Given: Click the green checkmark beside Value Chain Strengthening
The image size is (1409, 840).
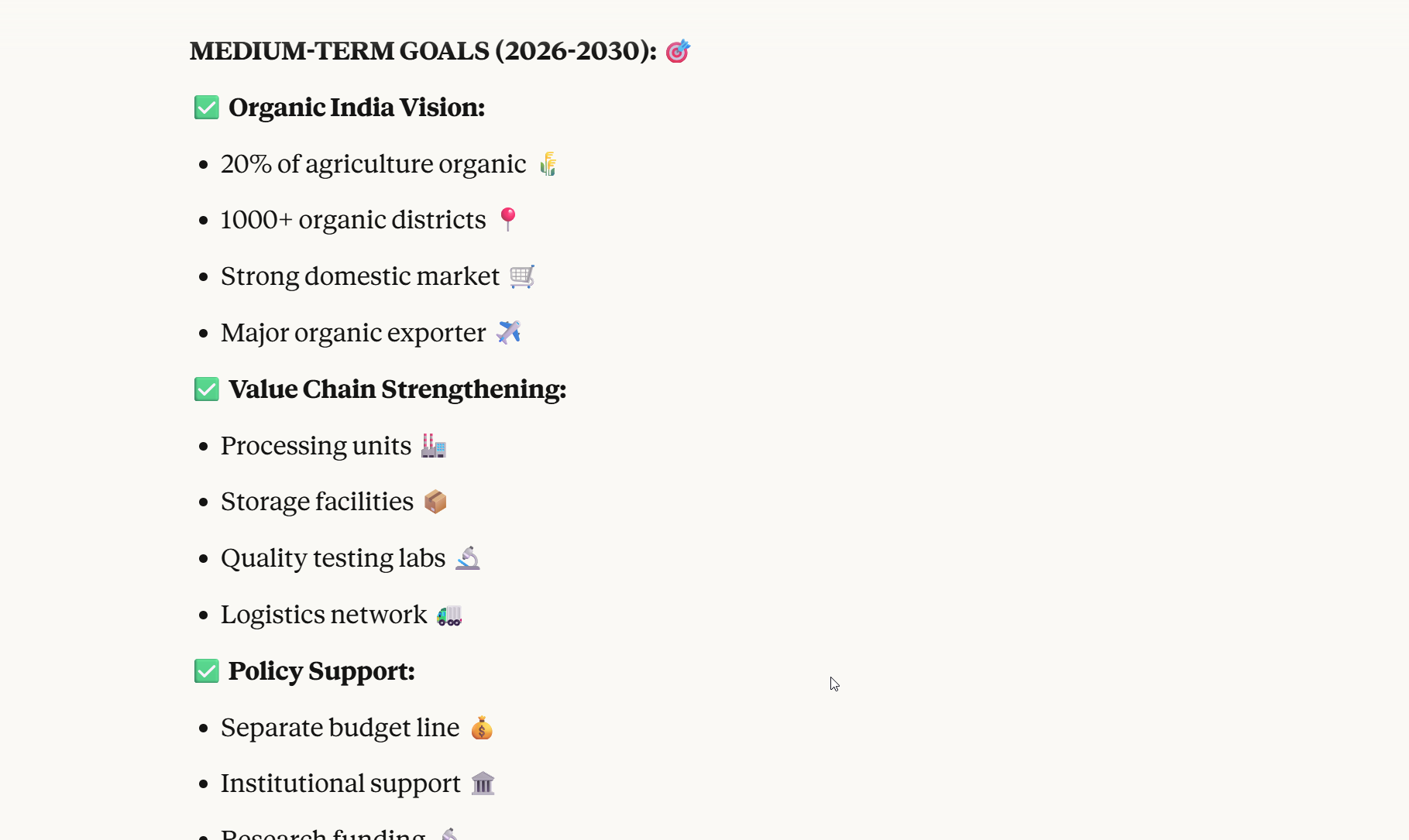Looking at the screenshot, I should coord(207,389).
